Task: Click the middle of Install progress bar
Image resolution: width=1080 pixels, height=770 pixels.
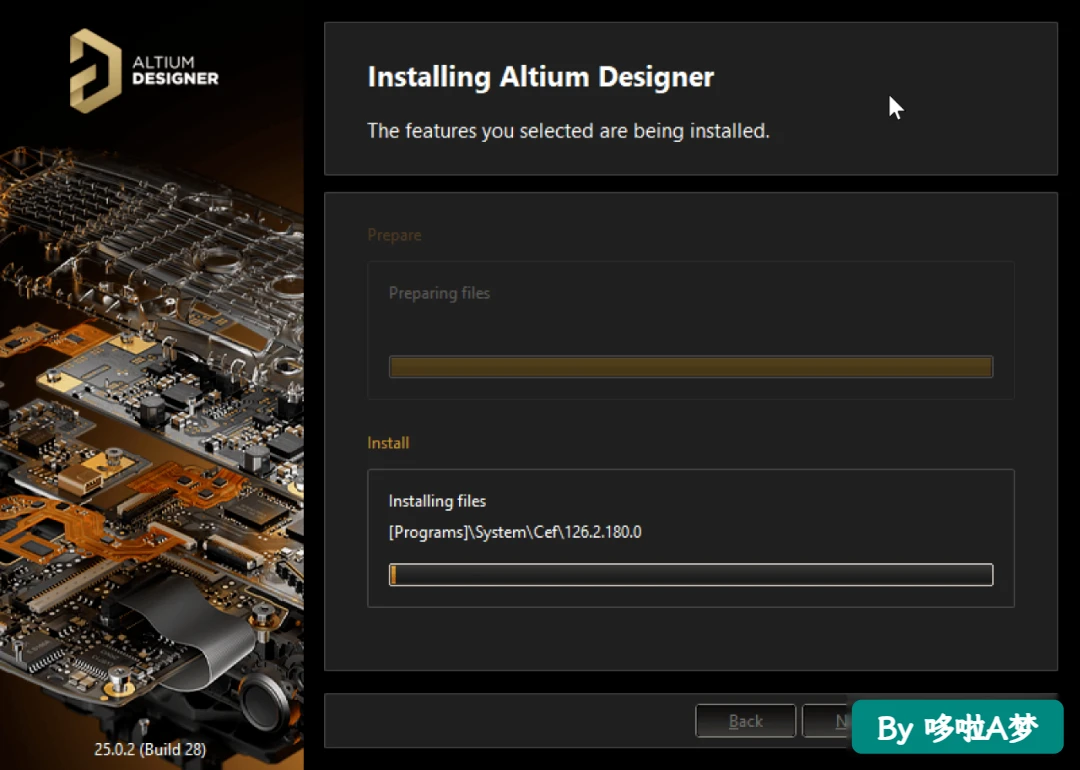Action: click(691, 574)
